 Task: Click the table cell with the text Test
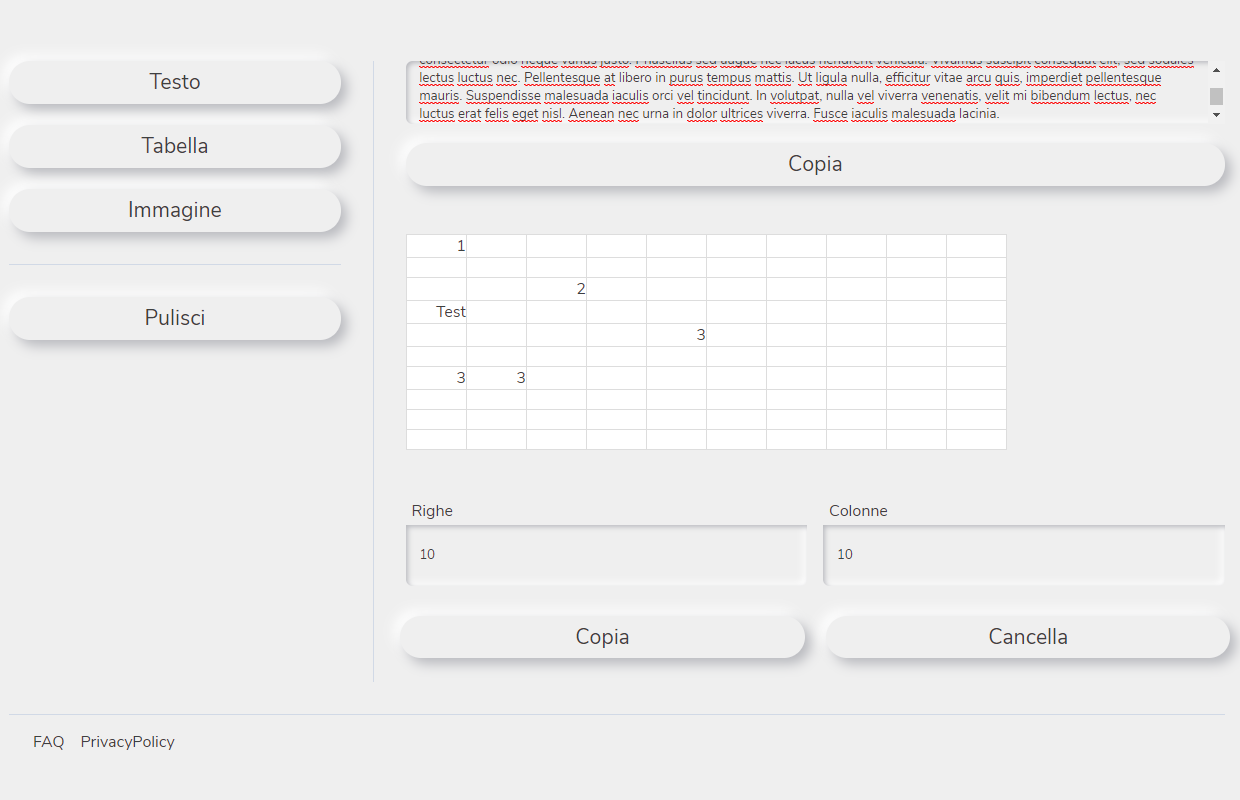[x=437, y=312]
